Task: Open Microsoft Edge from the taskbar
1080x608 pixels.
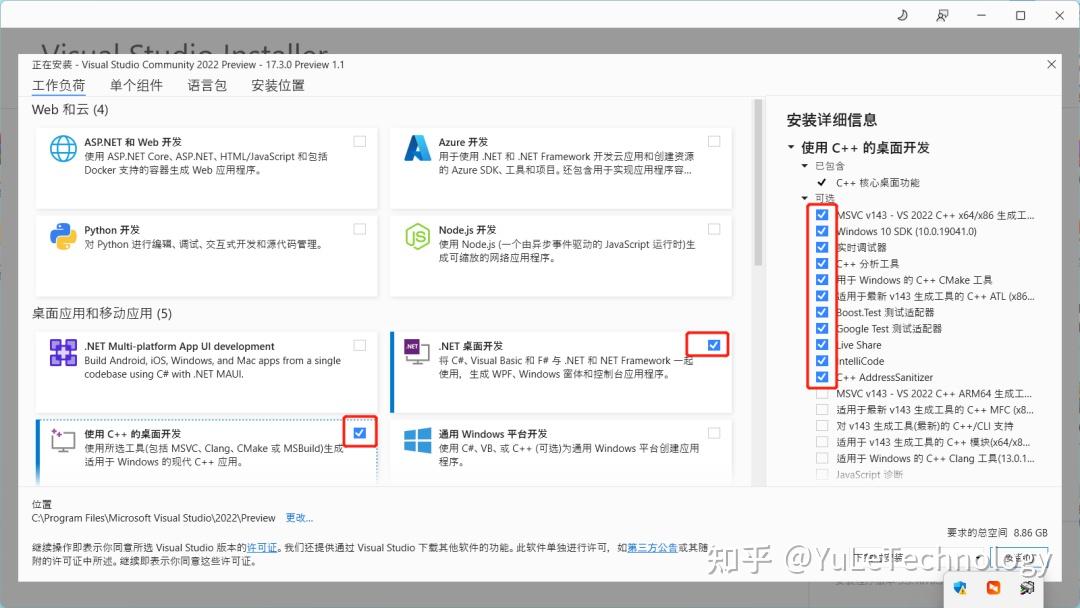Action: click(x=960, y=587)
